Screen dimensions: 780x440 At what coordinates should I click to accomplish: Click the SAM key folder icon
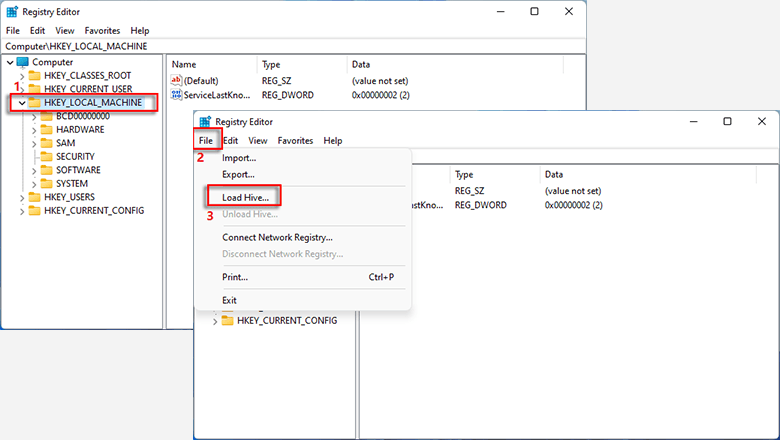pyautogui.click(x=46, y=143)
